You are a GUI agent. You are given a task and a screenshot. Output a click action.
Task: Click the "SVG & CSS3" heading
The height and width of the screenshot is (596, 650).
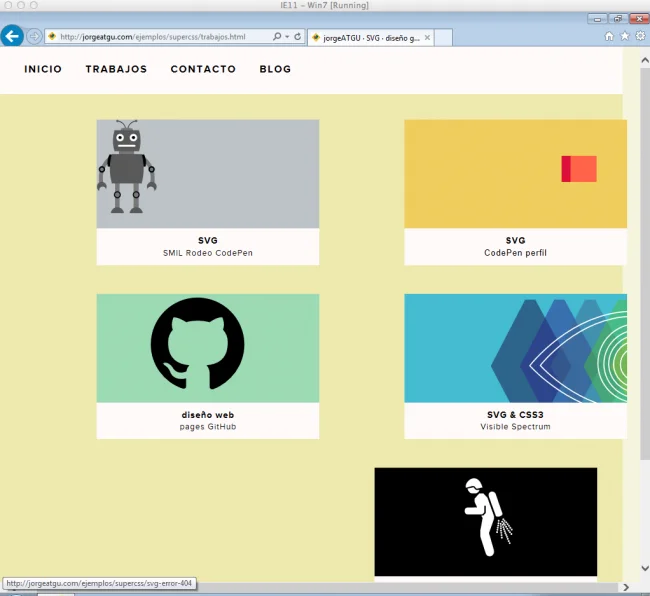coord(515,414)
